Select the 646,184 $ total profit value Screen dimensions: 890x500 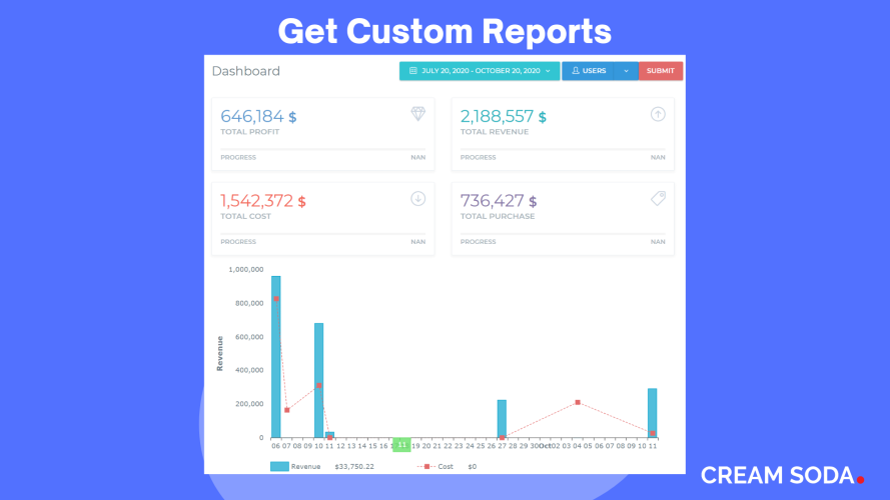258,116
